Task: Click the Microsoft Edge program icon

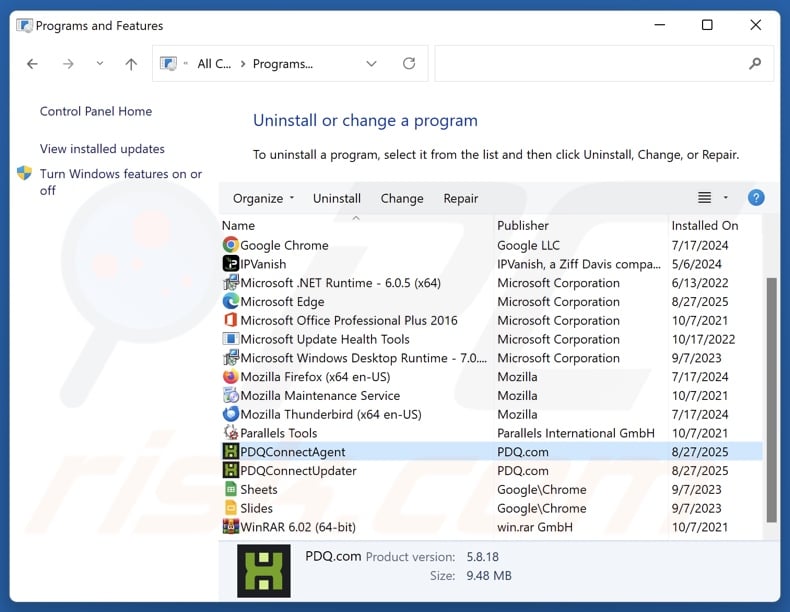Action: [x=230, y=301]
